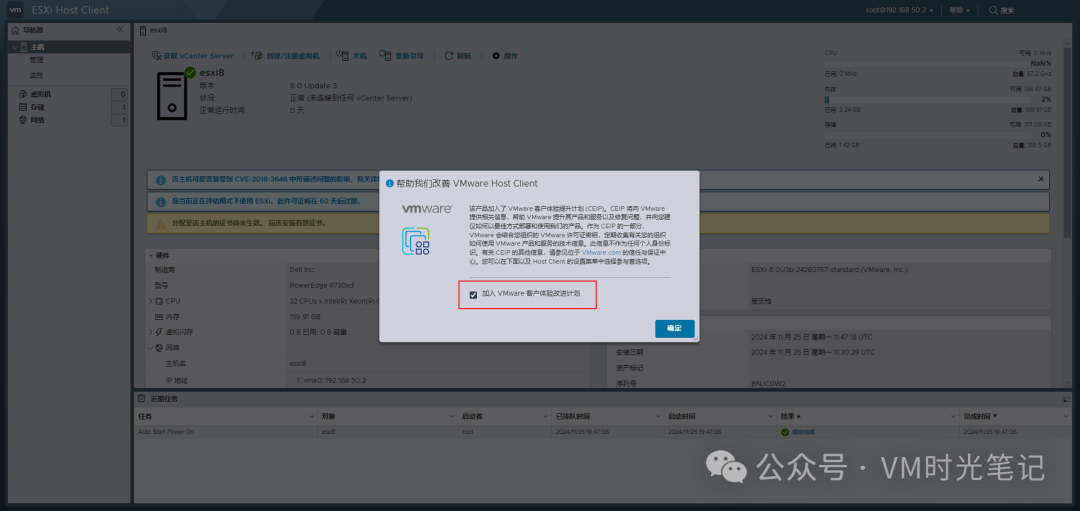Screen dimensions: 1080x511
Task: Collapse the 主机 tree node arrow
Action: pos(14,47)
